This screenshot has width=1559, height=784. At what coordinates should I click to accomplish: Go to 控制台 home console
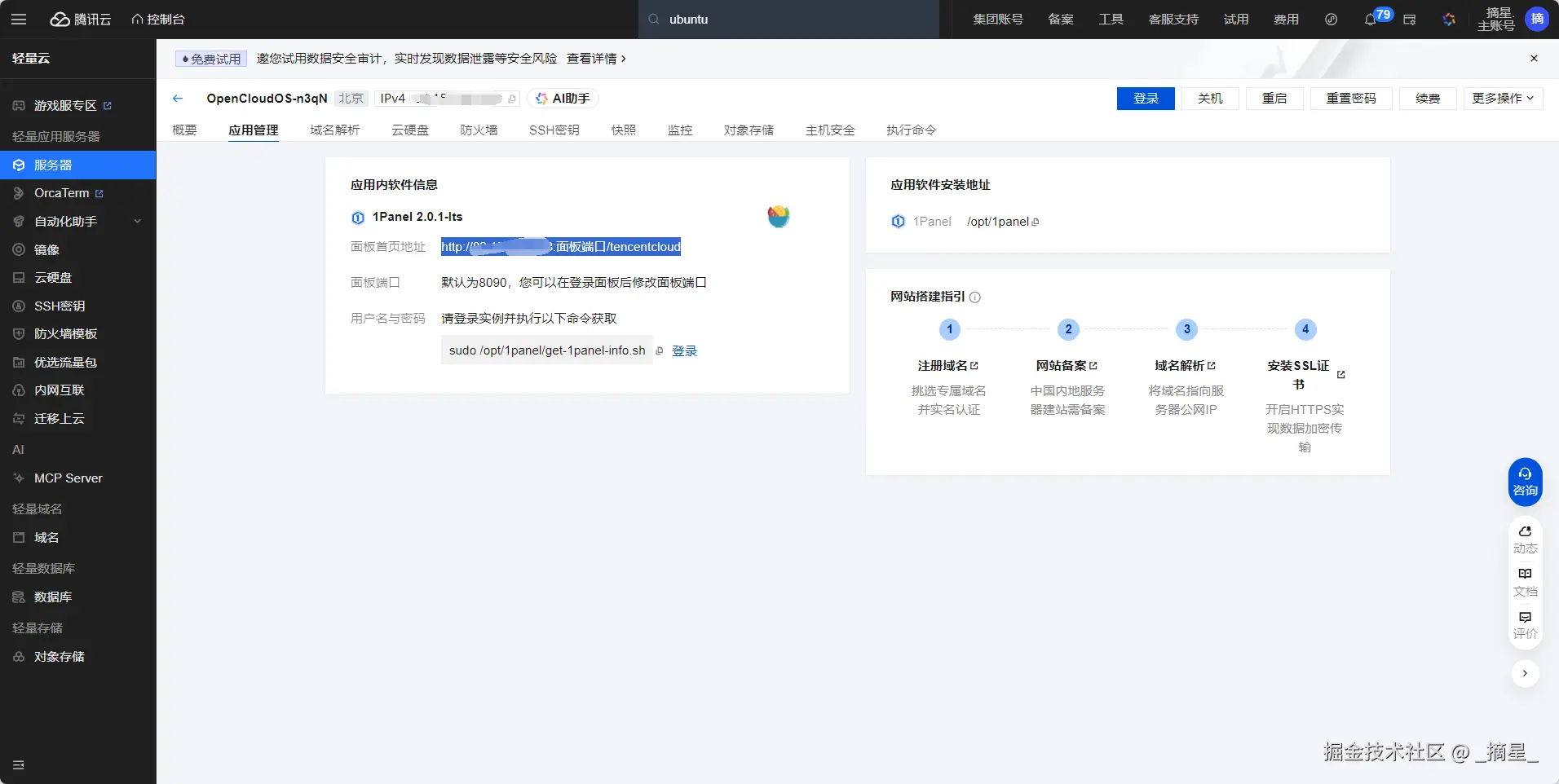pos(158,19)
